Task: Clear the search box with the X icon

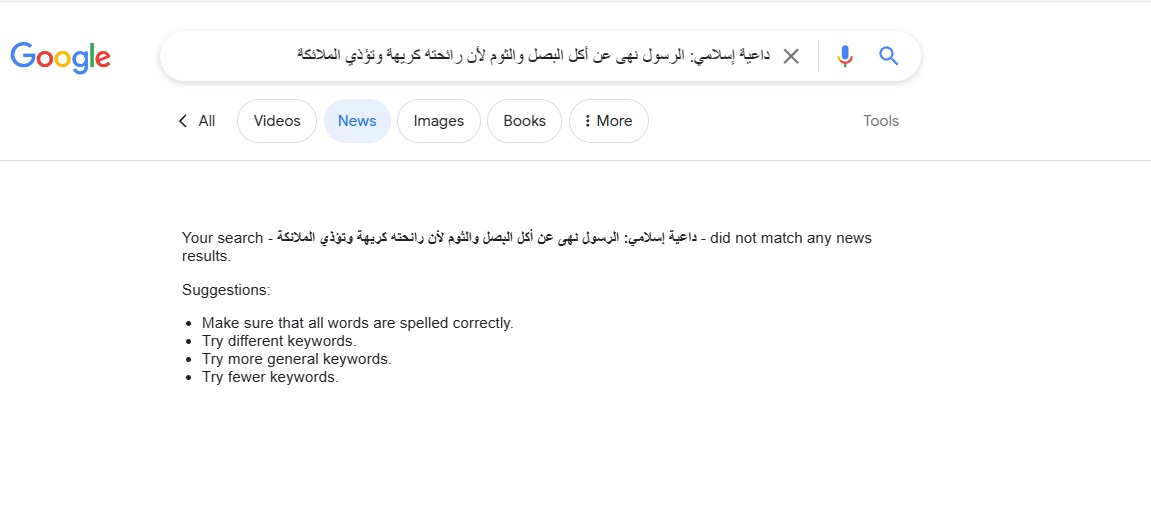Action: [791, 56]
